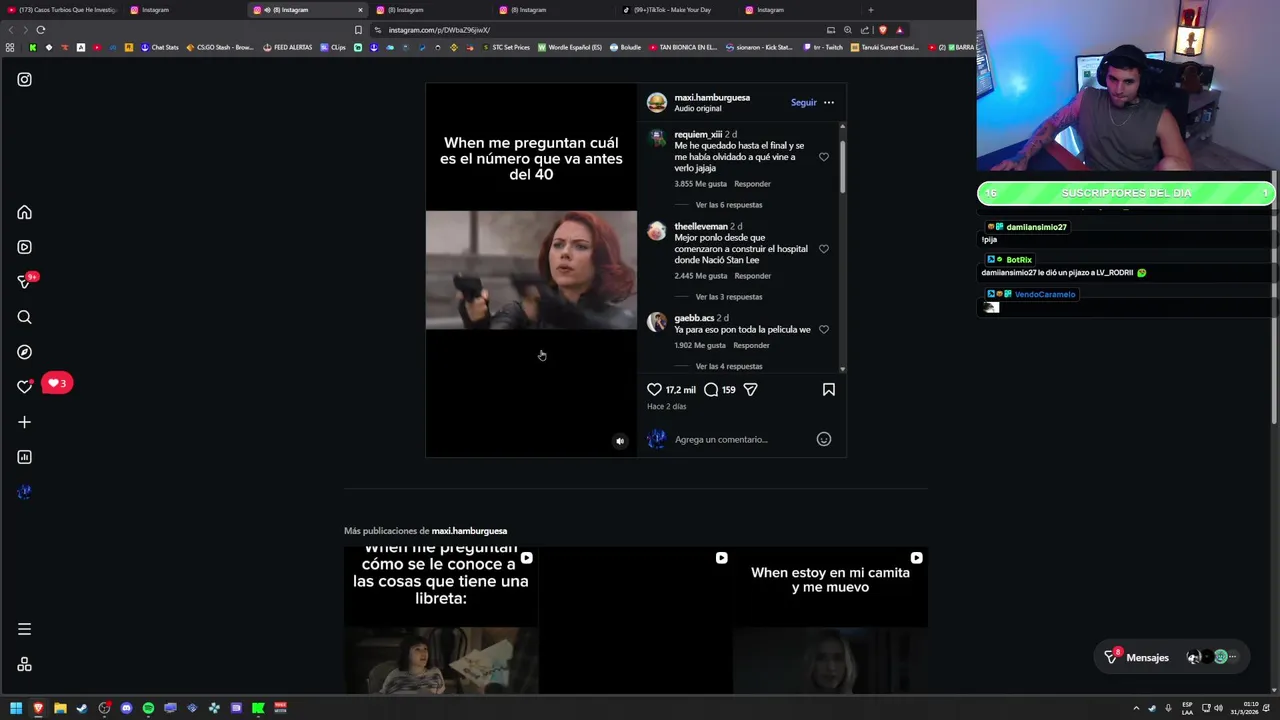Open the Search icon in sidebar
The width and height of the screenshot is (1280, 720).
click(x=24, y=317)
